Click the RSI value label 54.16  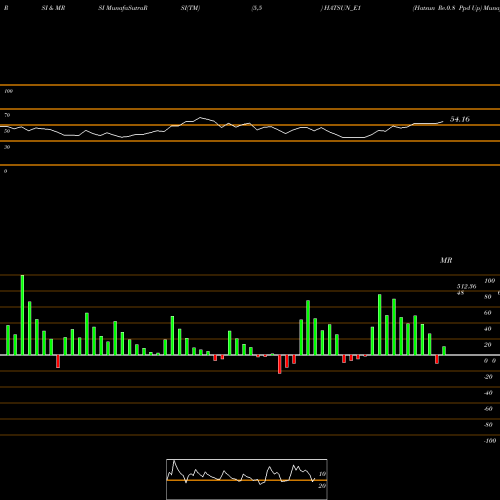(460, 119)
